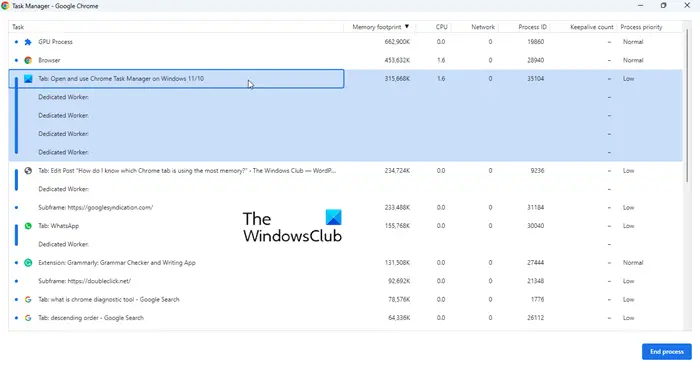This screenshot has width=700, height=369.
Task: Sort by the CPU column header
Action: (x=442, y=27)
